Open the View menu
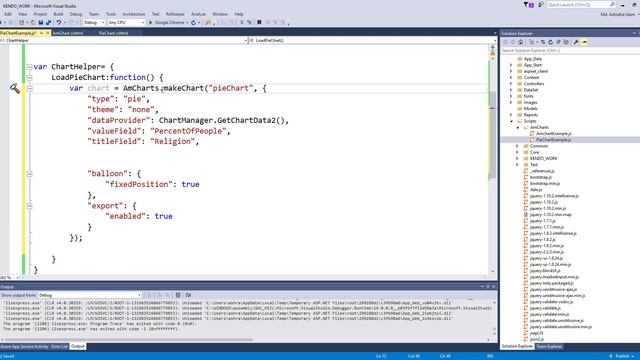Viewport: 640px width, 360px height. point(22,14)
